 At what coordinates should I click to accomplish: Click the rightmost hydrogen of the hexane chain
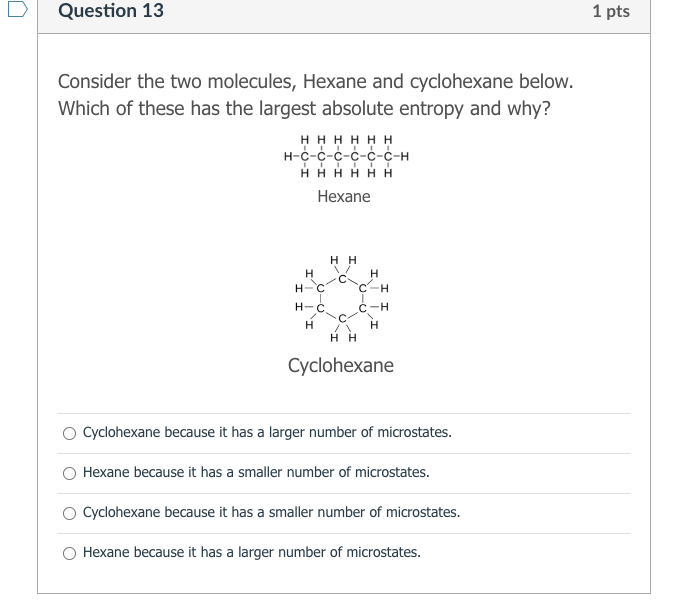405,155
